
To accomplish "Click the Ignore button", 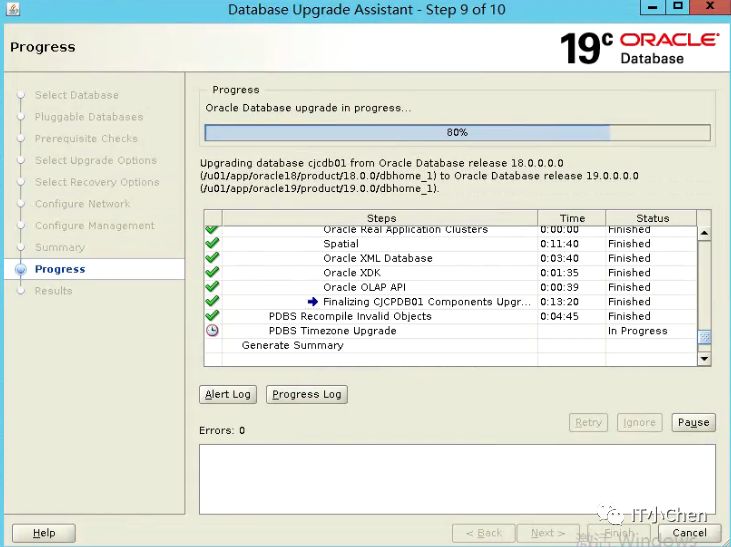I will pyautogui.click(x=639, y=422).
